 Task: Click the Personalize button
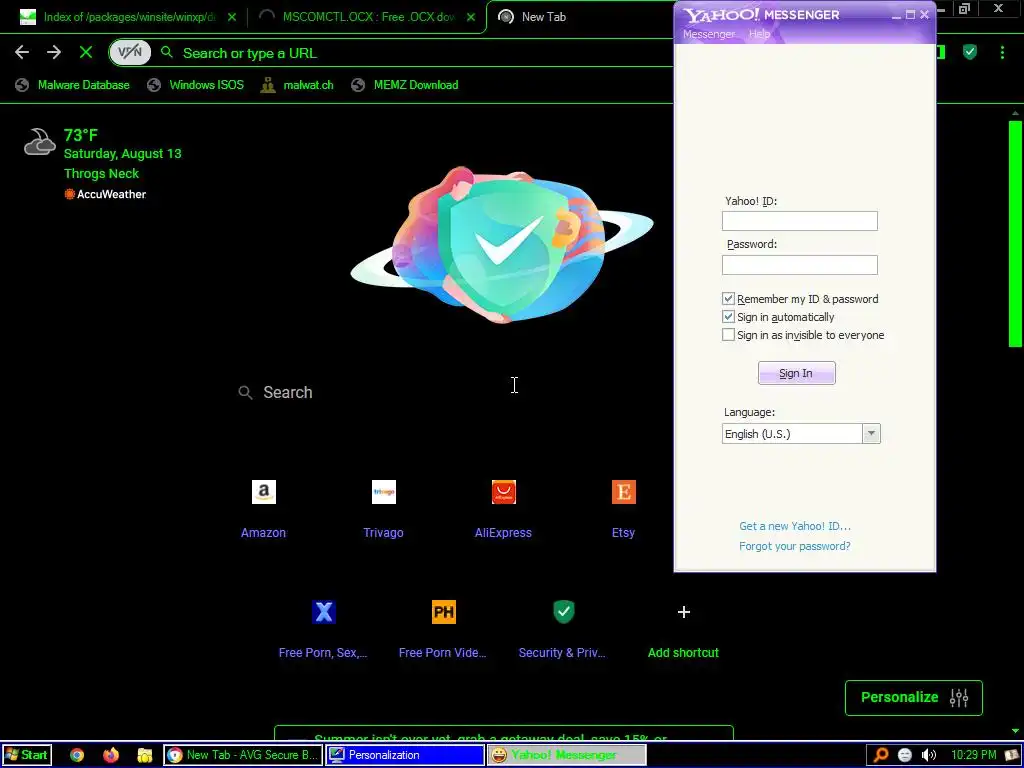click(914, 697)
